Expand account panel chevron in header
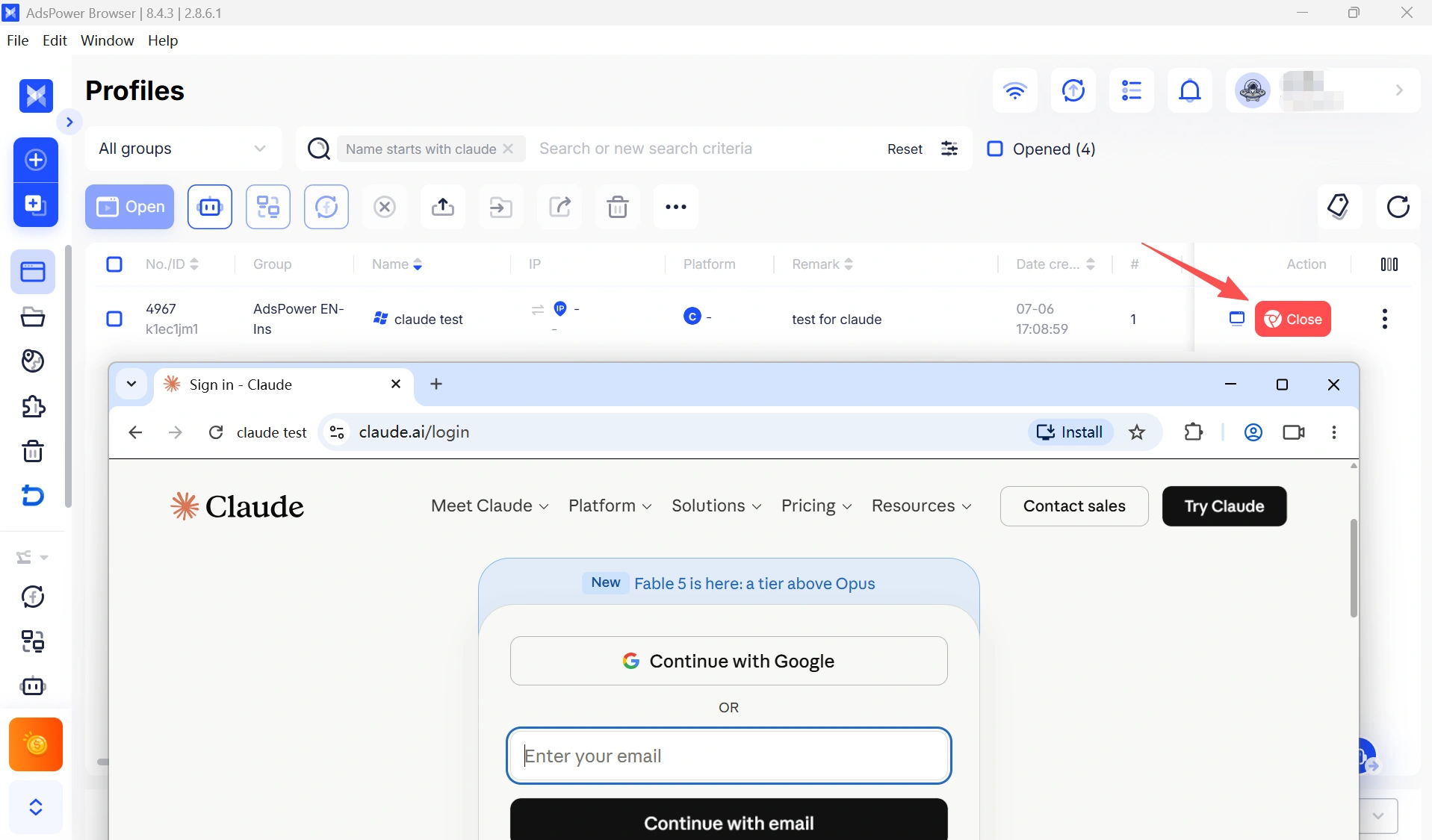The height and width of the screenshot is (840, 1432). (x=1399, y=90)
